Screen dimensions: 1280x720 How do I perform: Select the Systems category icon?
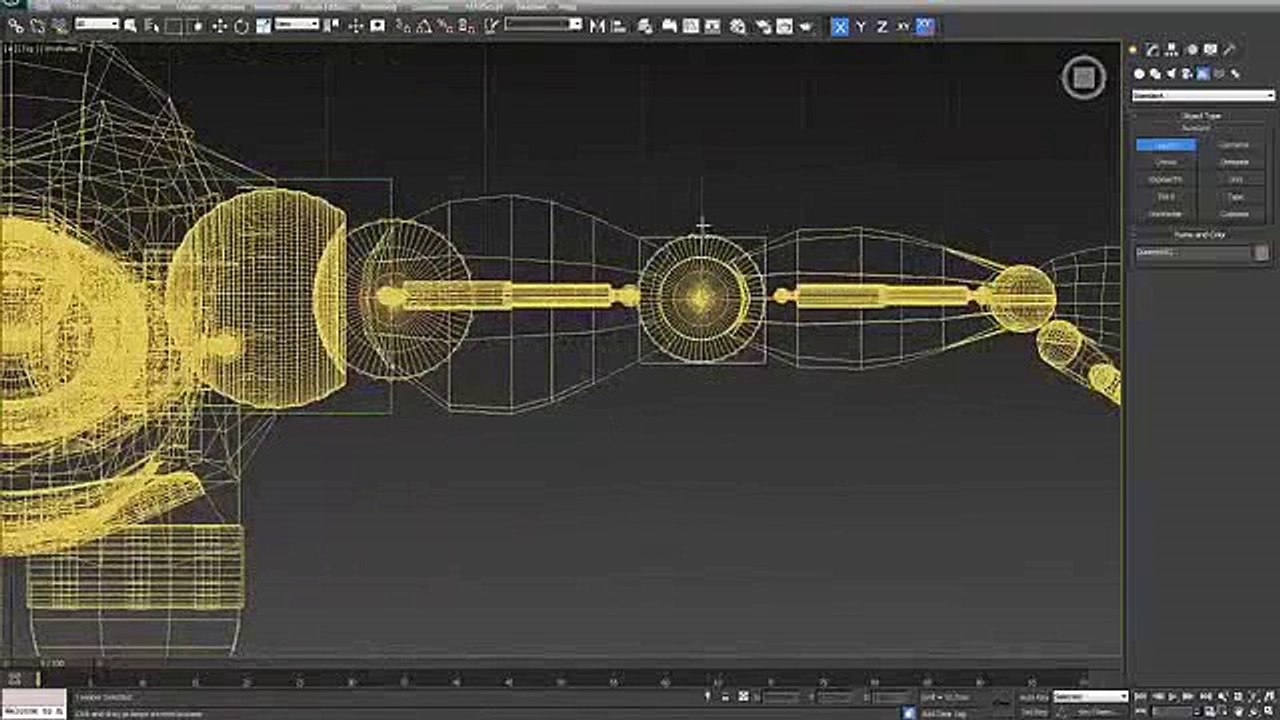click(x=1235, y=73)
